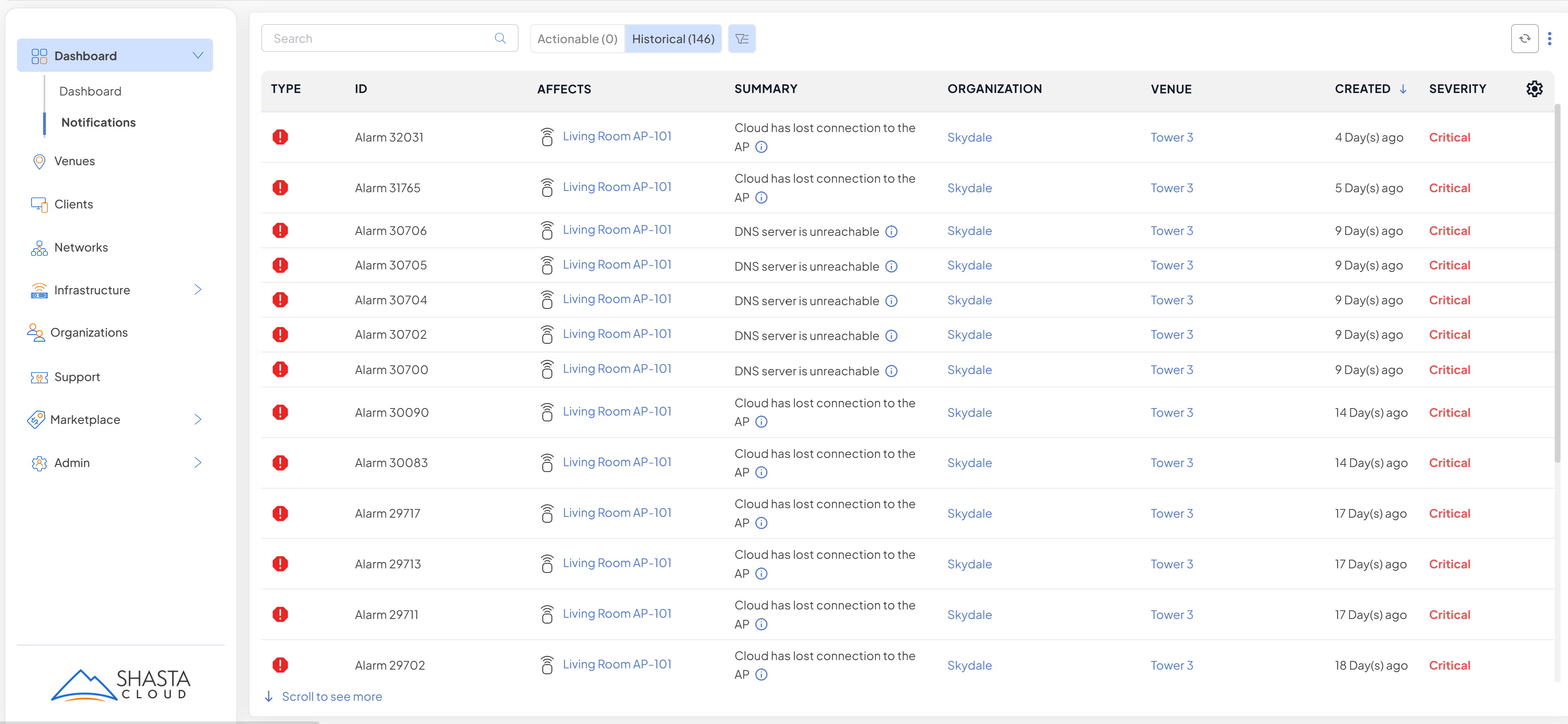
Task: Expand the Marketplace submenu
Action: pos(198,419)
